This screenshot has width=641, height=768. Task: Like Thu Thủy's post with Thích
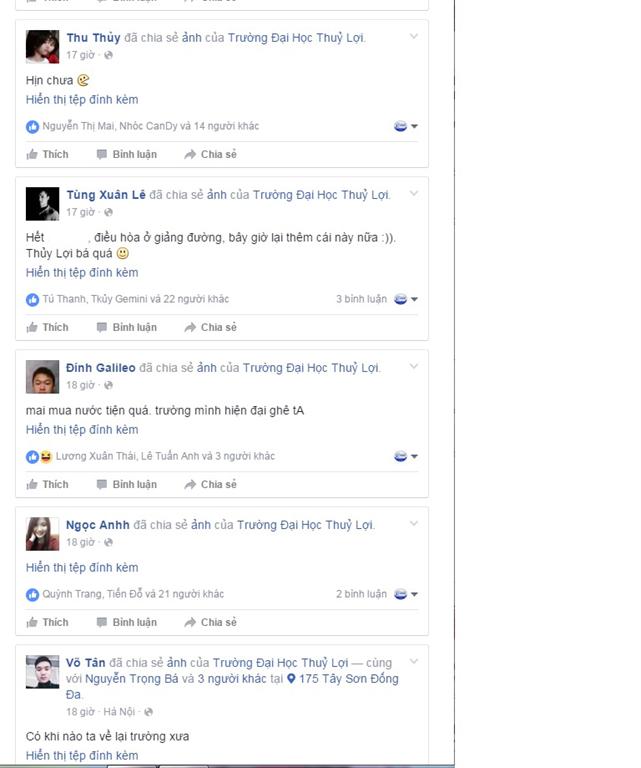(47, 154)
